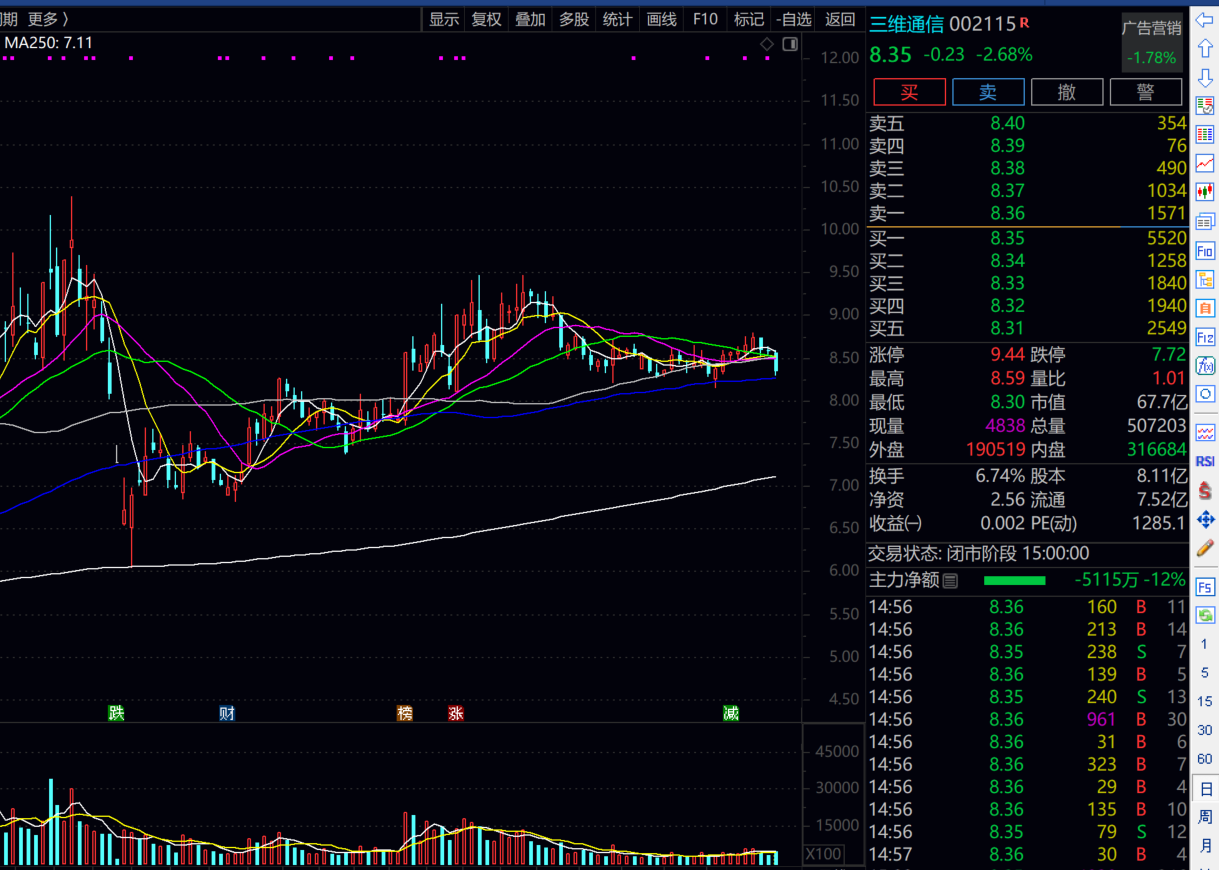Toggle the side panel layout icon
The width and height of the screenshot is (1219, 870).
pyautogui.click(x=790, y=44)
